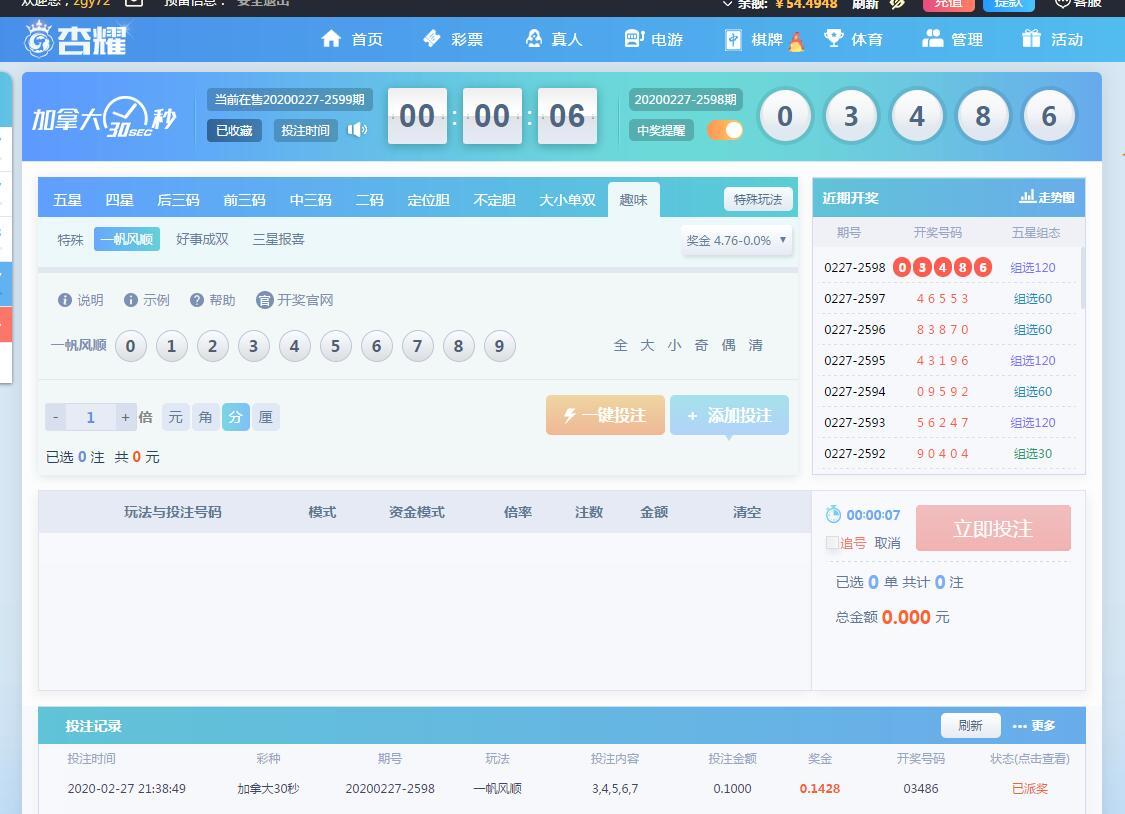This screenshot has width=1125, height=814.
Task: Toggle number ball 9 in 一帆风顺
Action: click(499, 346)
